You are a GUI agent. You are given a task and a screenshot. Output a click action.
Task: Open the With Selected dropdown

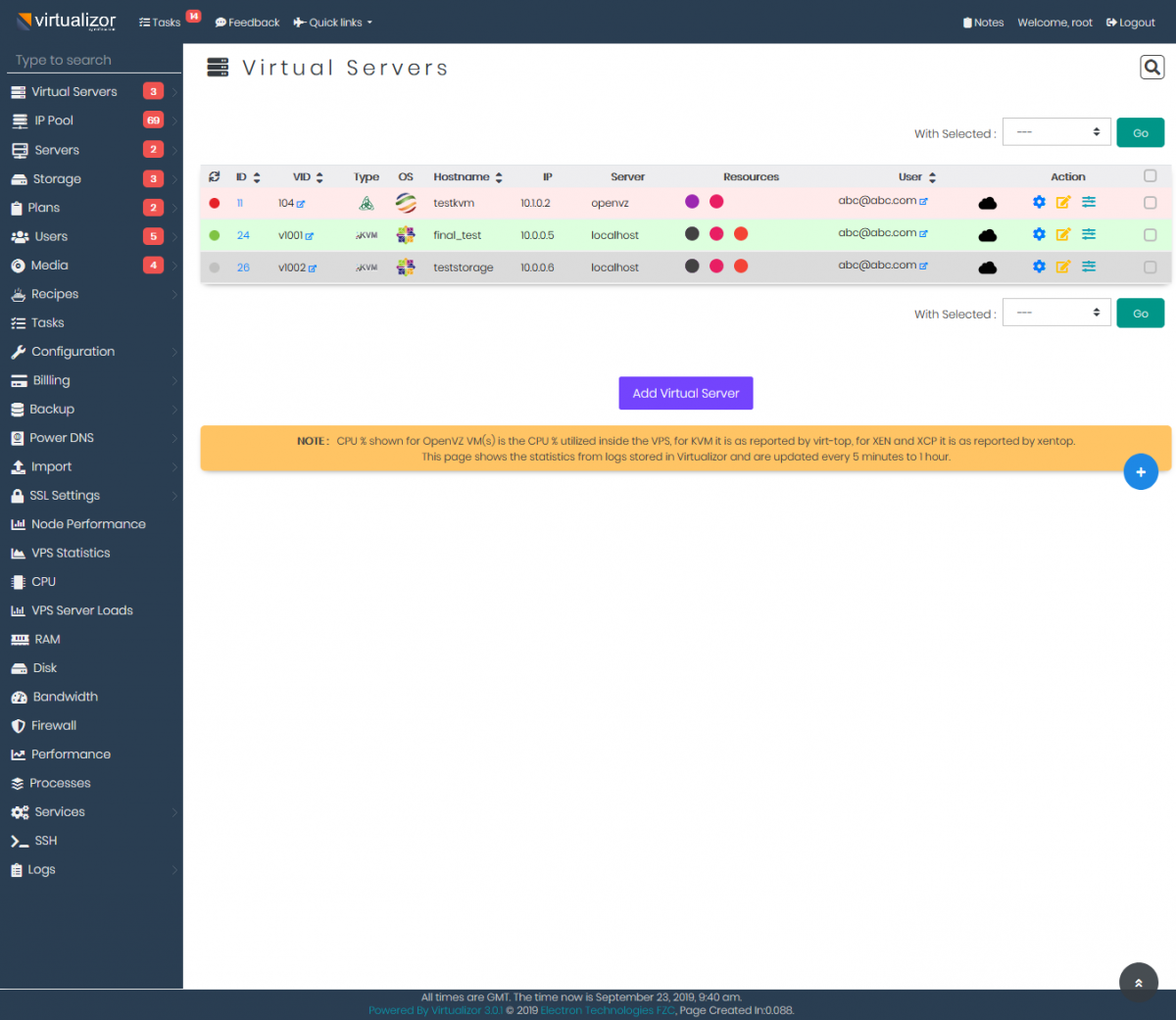point(1056,132)
